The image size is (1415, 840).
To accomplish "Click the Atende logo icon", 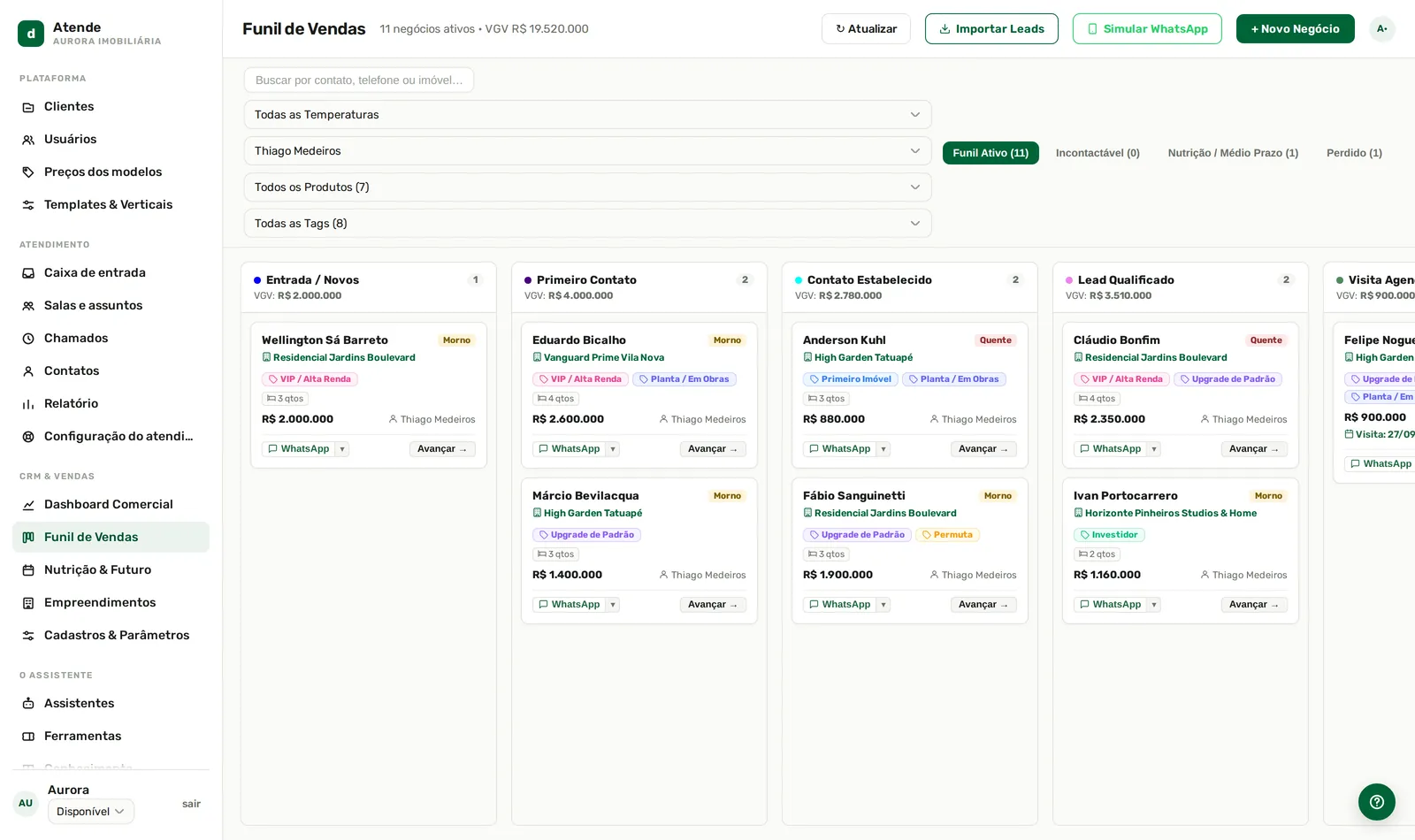I will point(31,34).
